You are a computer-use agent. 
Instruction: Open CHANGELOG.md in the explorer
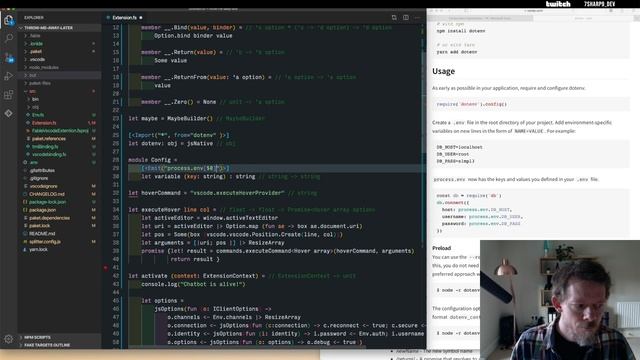[x=47, y=194]
